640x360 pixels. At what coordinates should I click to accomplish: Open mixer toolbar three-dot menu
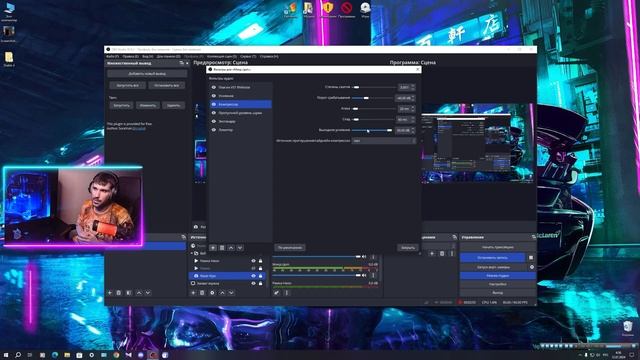(x=287, y=293)
